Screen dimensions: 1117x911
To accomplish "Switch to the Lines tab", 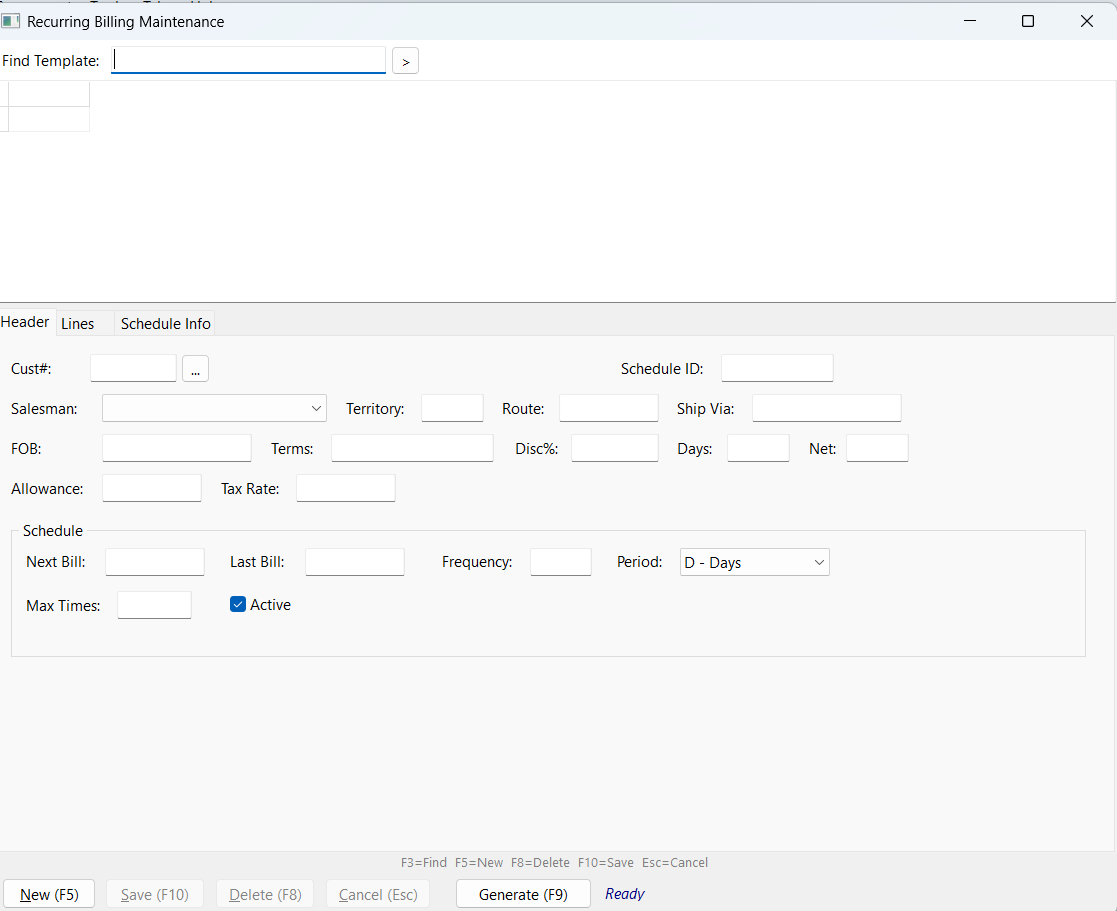I will (x=78, y=323).
